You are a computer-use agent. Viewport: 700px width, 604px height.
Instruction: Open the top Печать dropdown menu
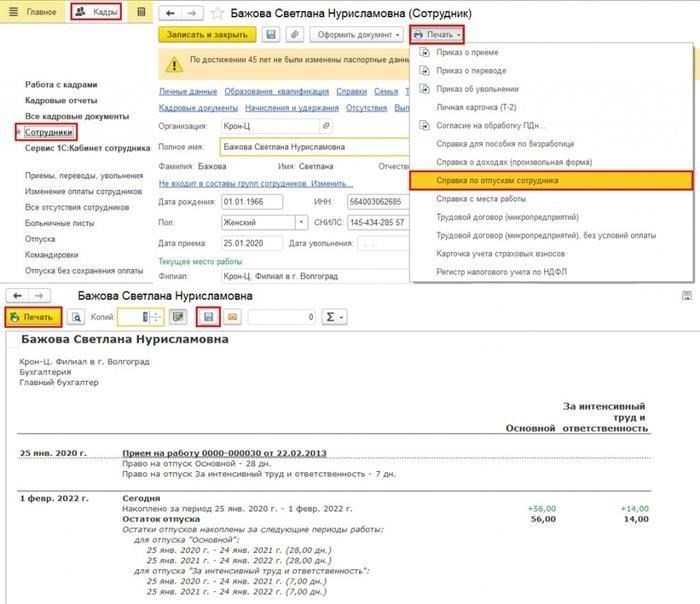coord(437,35)
